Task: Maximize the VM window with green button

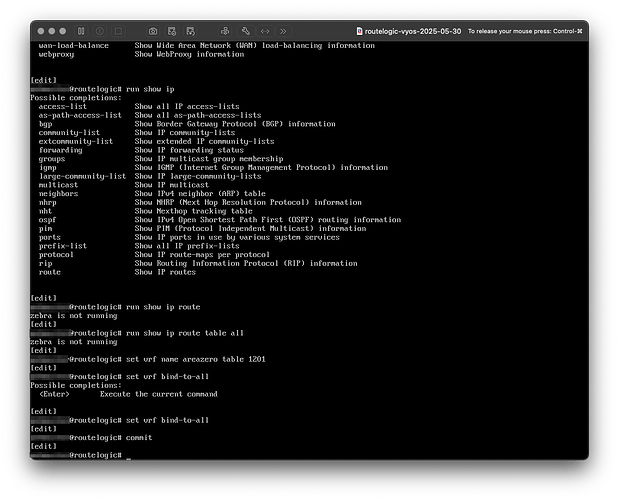Action: pos(63,31)
